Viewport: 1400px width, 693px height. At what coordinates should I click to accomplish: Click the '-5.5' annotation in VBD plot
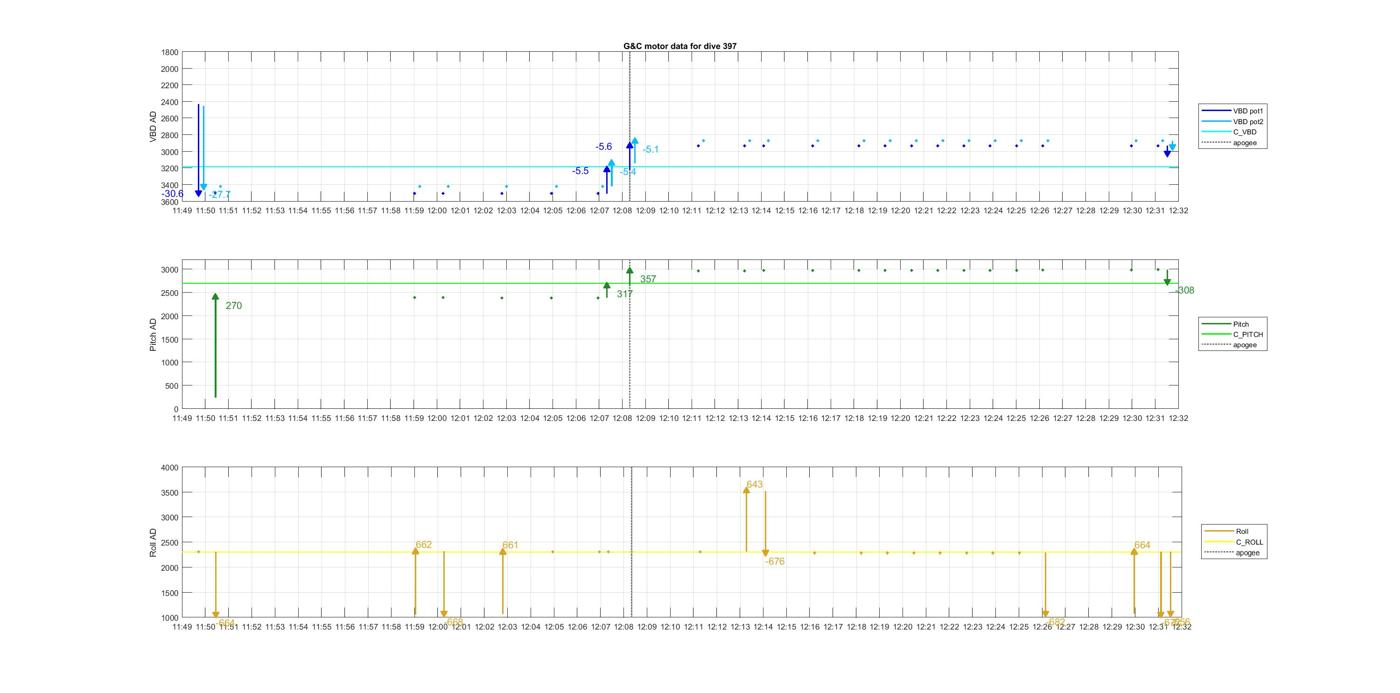click(581, 171)
